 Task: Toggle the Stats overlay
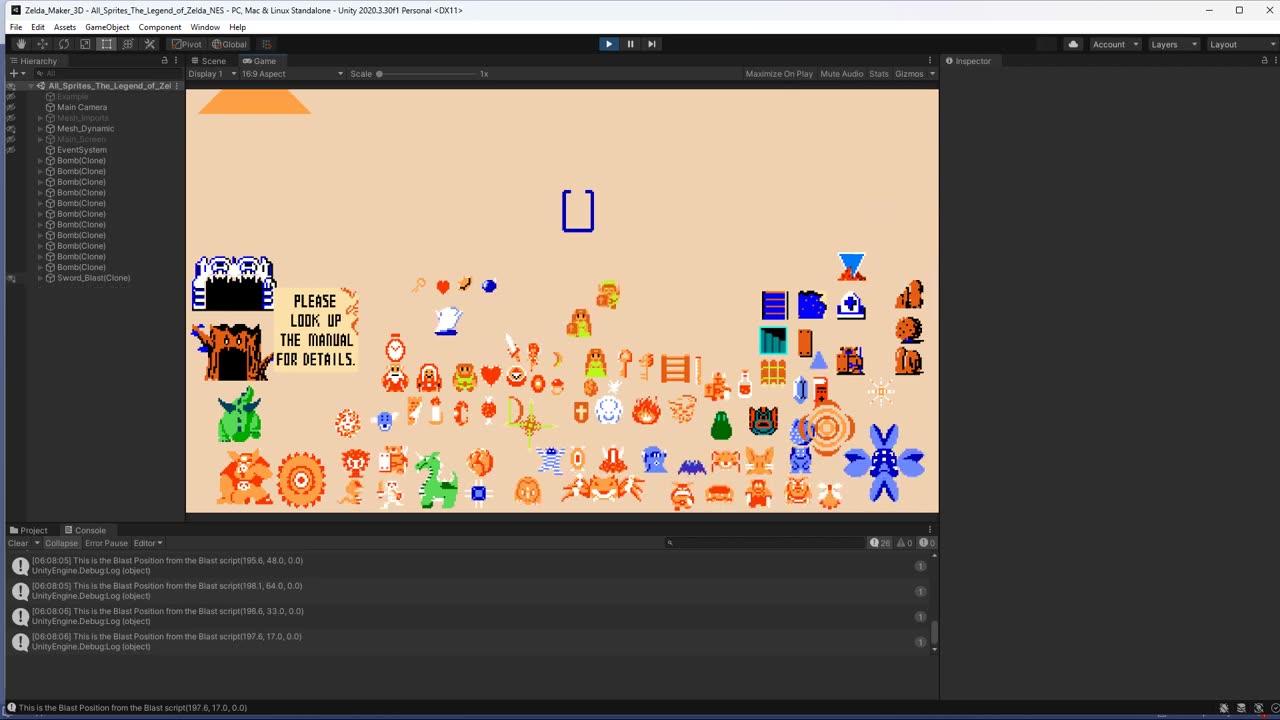point(879,74)
